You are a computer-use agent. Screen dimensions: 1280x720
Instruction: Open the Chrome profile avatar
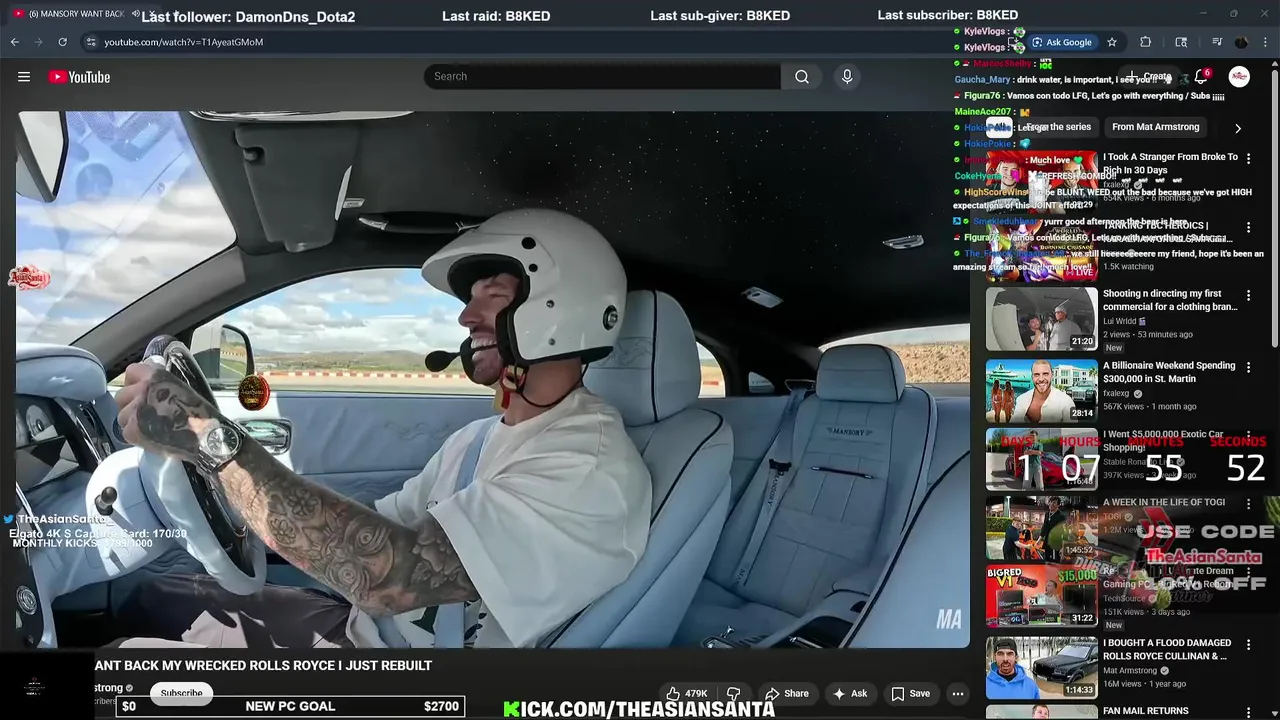[1241, 42]
